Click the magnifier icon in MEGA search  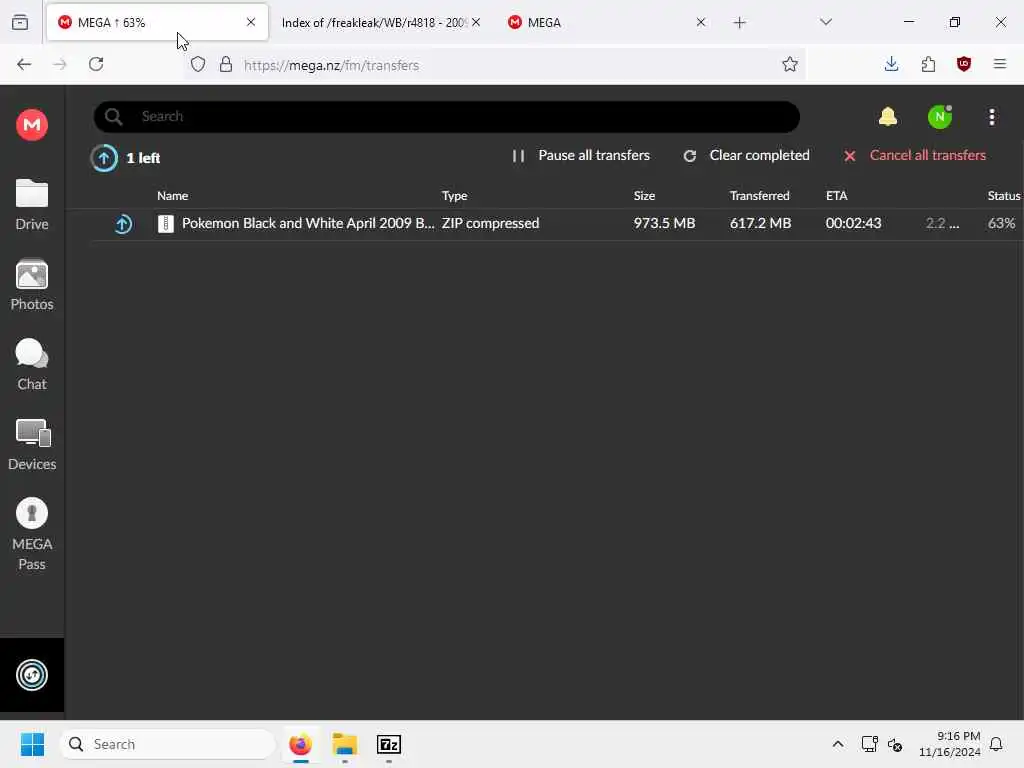coord(114,117)
